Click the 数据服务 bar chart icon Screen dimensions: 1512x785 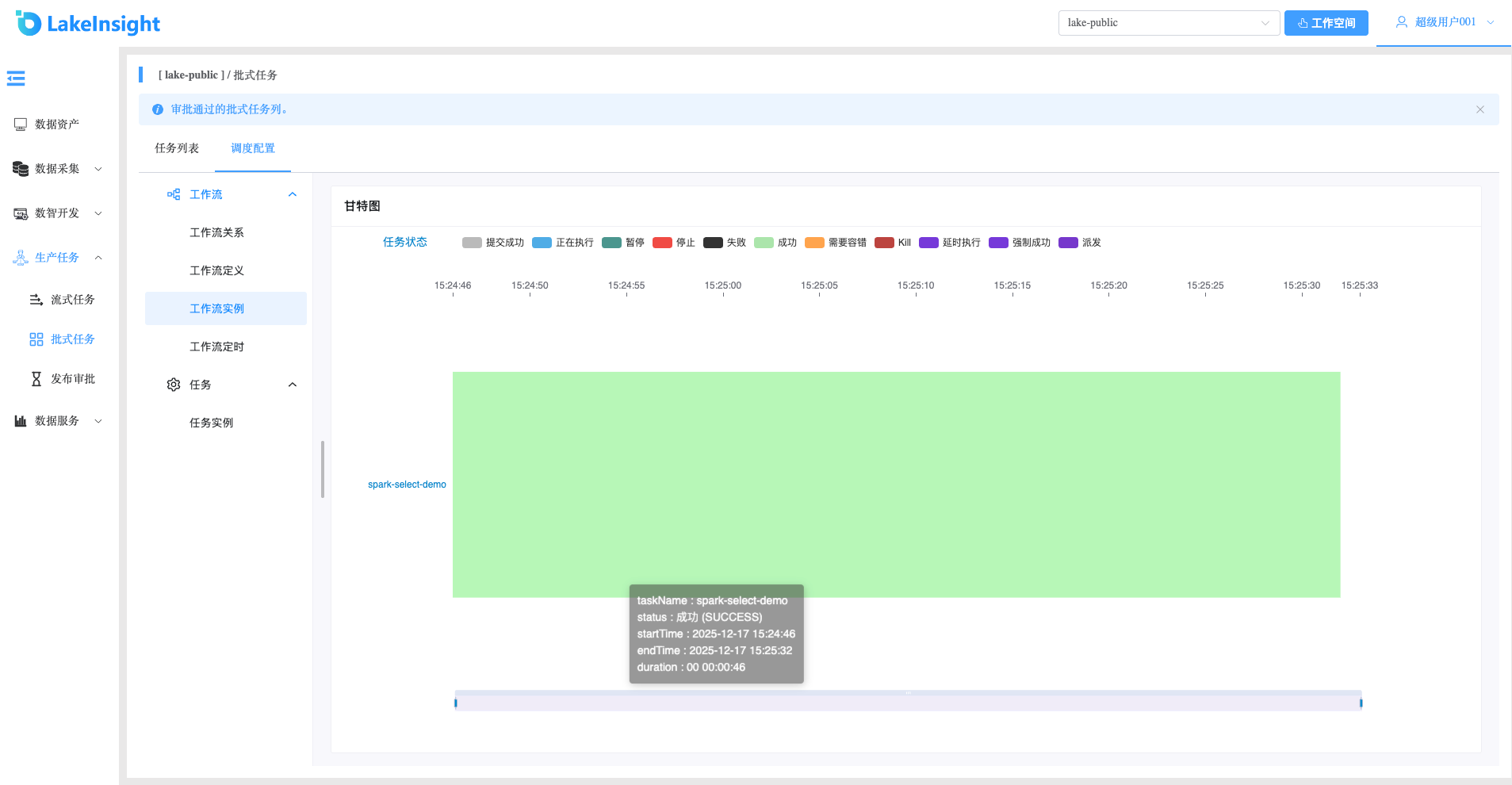tap(21, 421)
